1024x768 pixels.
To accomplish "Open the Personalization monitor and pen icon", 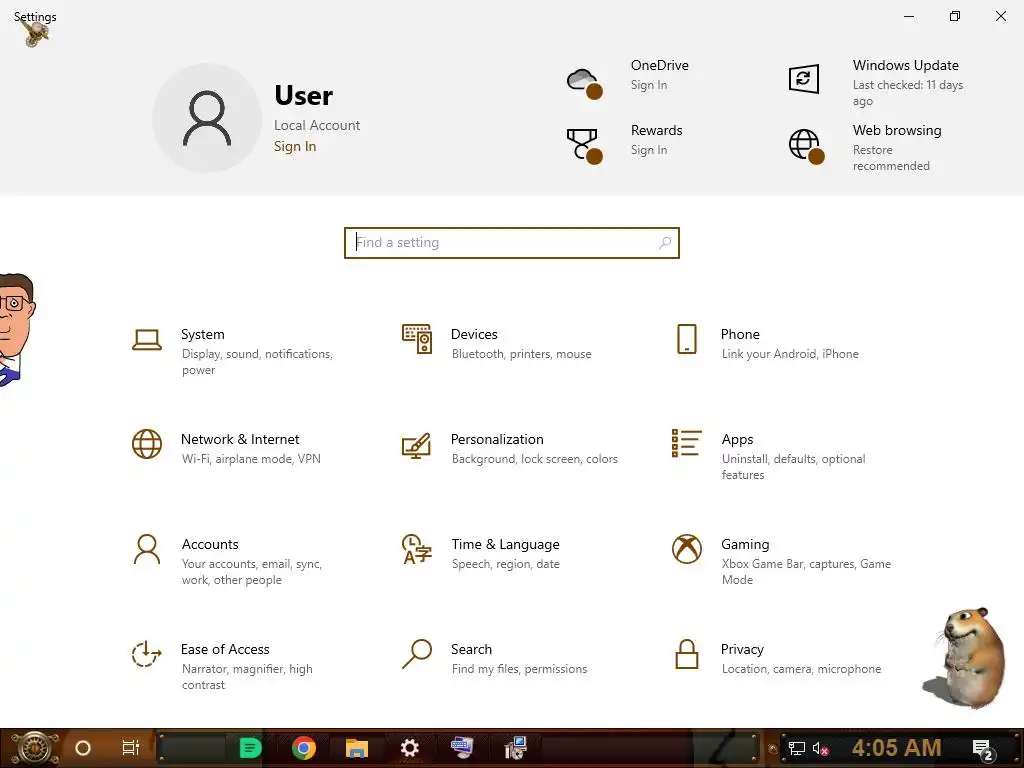I will tap(417, 445).
